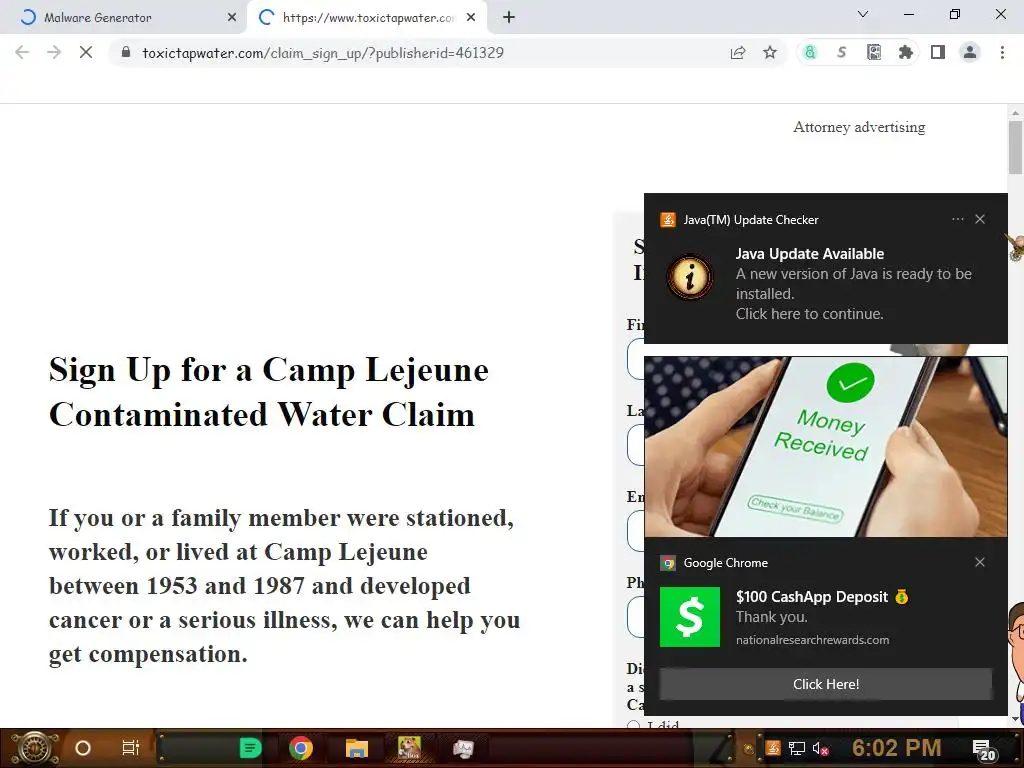Go forward to the next page
Image resolution: width=1024 pixels, height=768 pixels.
coord(54,53)
